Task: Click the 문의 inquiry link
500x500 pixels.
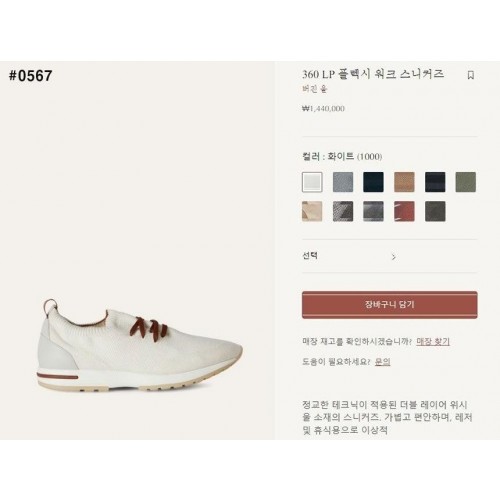Action: pos(382,362)
